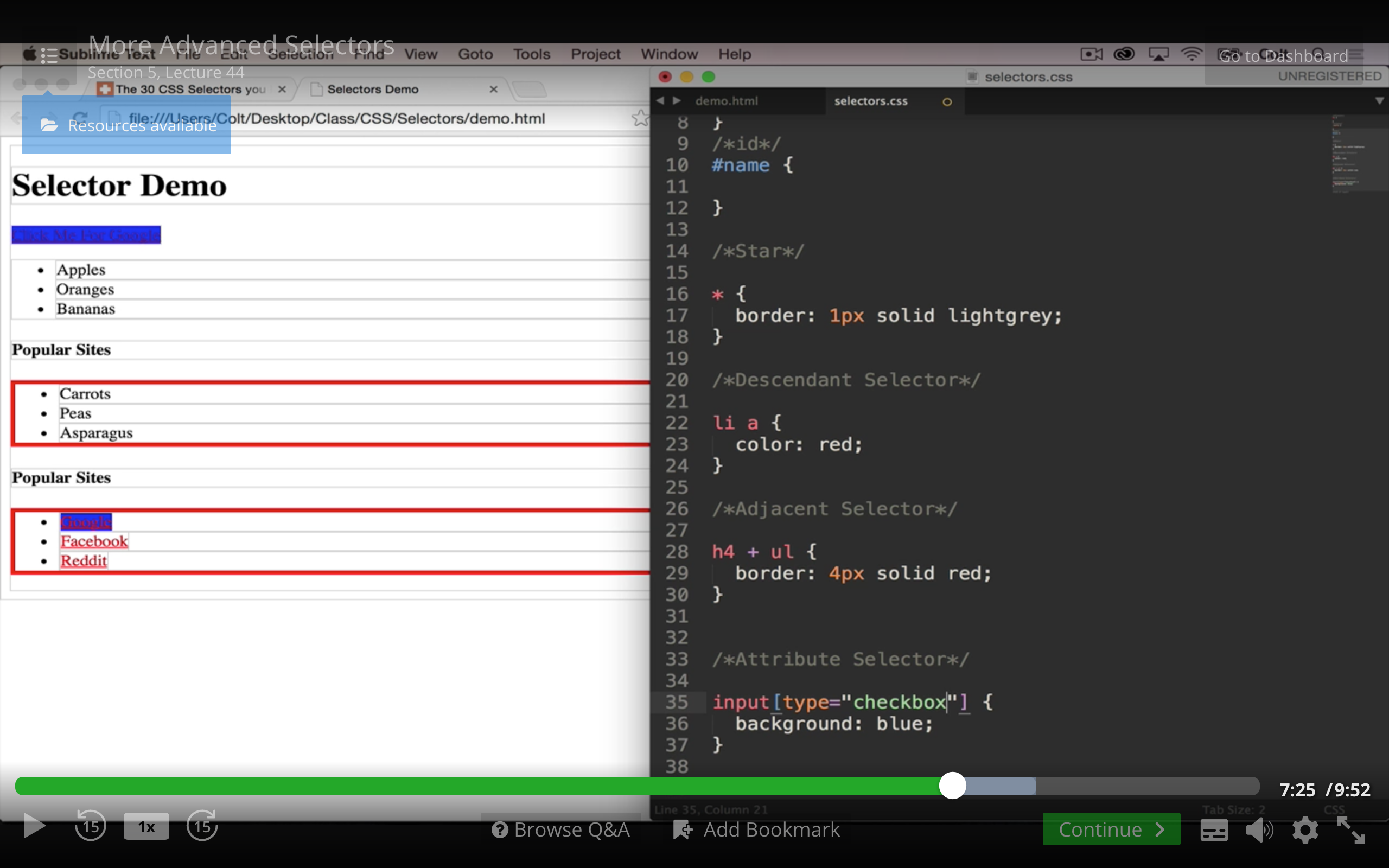Viewport: 1389px width, 868px height.
Task: Continue to the next lecture
Action: pos(1111,829)
